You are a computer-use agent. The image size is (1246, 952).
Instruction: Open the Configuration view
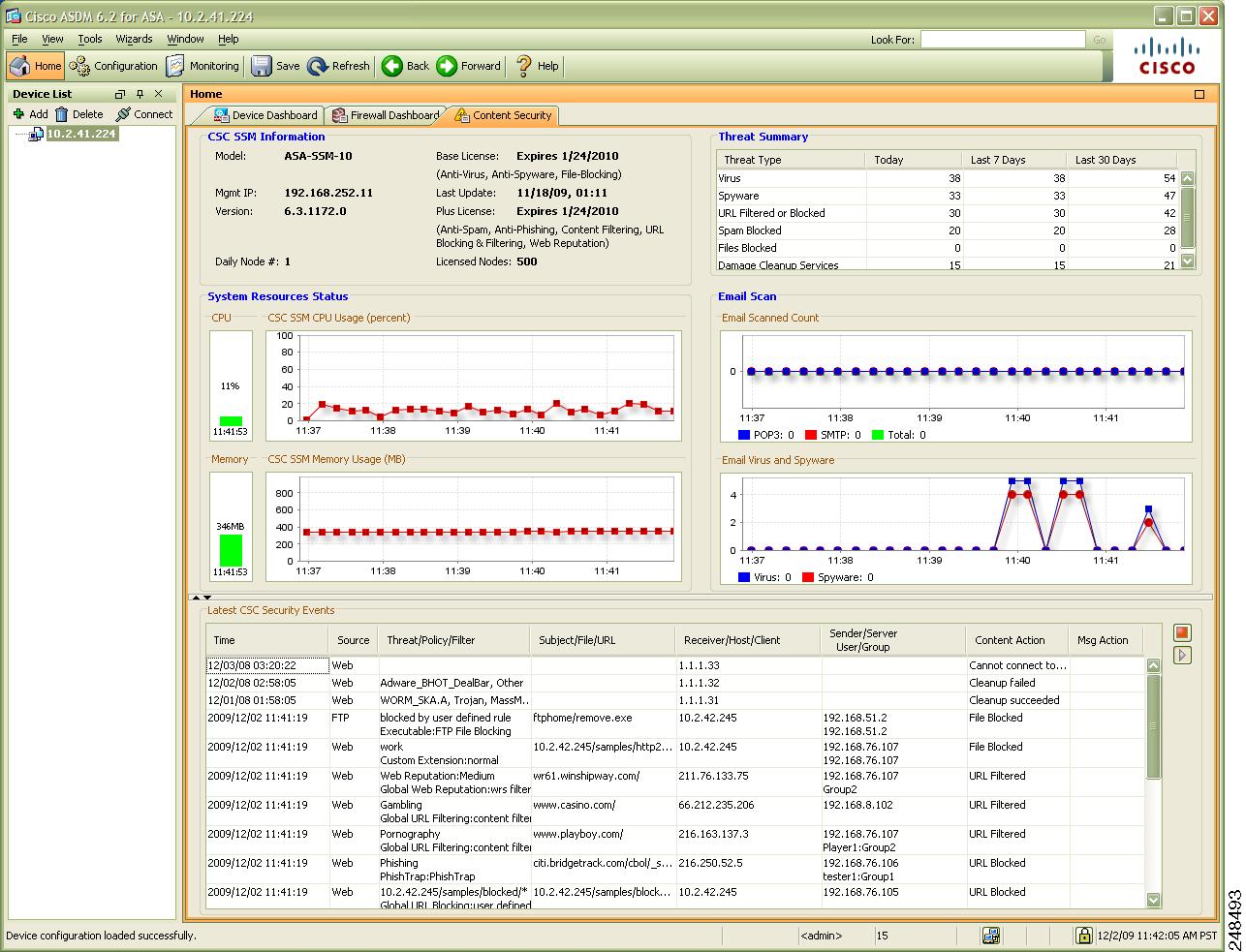tap(113, 66)
